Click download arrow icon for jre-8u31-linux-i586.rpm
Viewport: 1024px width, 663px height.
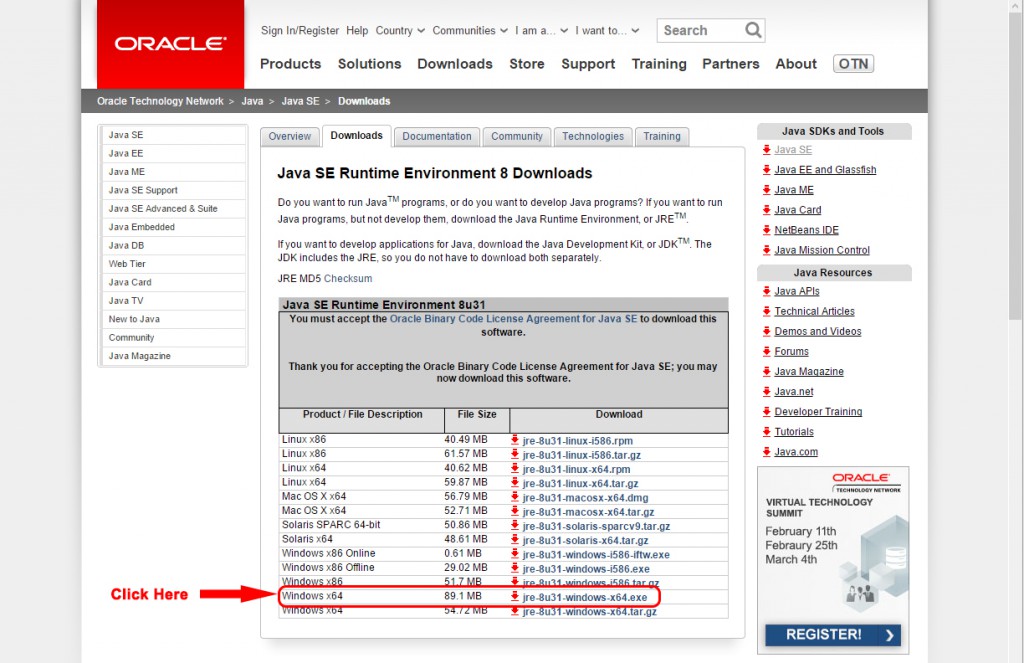coord(515,440)
